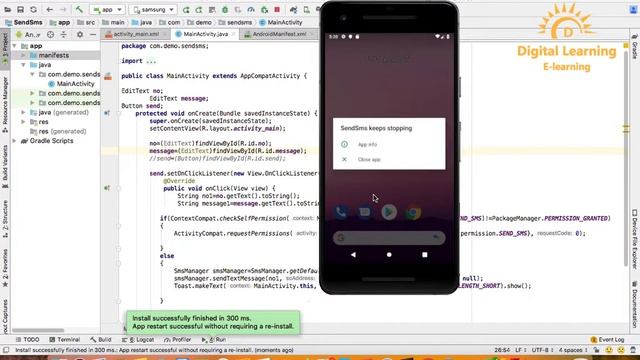640x360 pixels.
Task: Click the Open folder toolbar icon
Action: pyautogui.click(x=7, y=9)
